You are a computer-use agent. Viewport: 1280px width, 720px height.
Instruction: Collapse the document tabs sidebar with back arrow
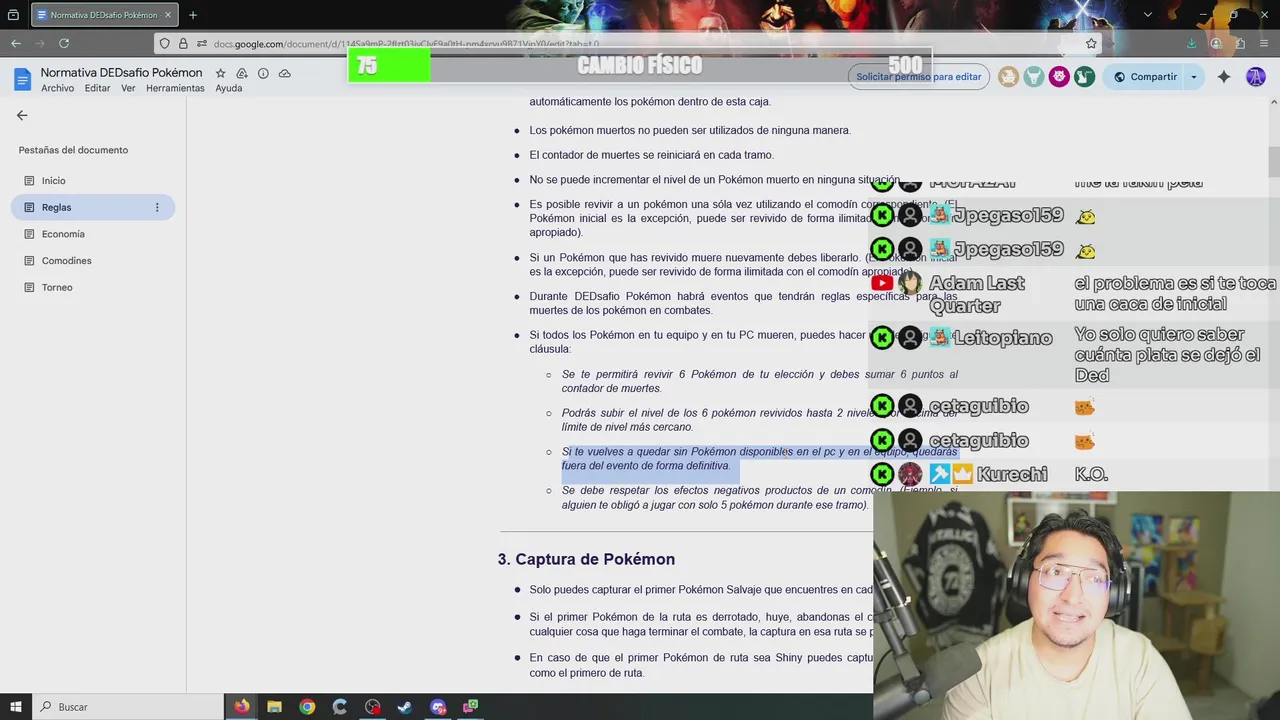[x=22, y=115]
